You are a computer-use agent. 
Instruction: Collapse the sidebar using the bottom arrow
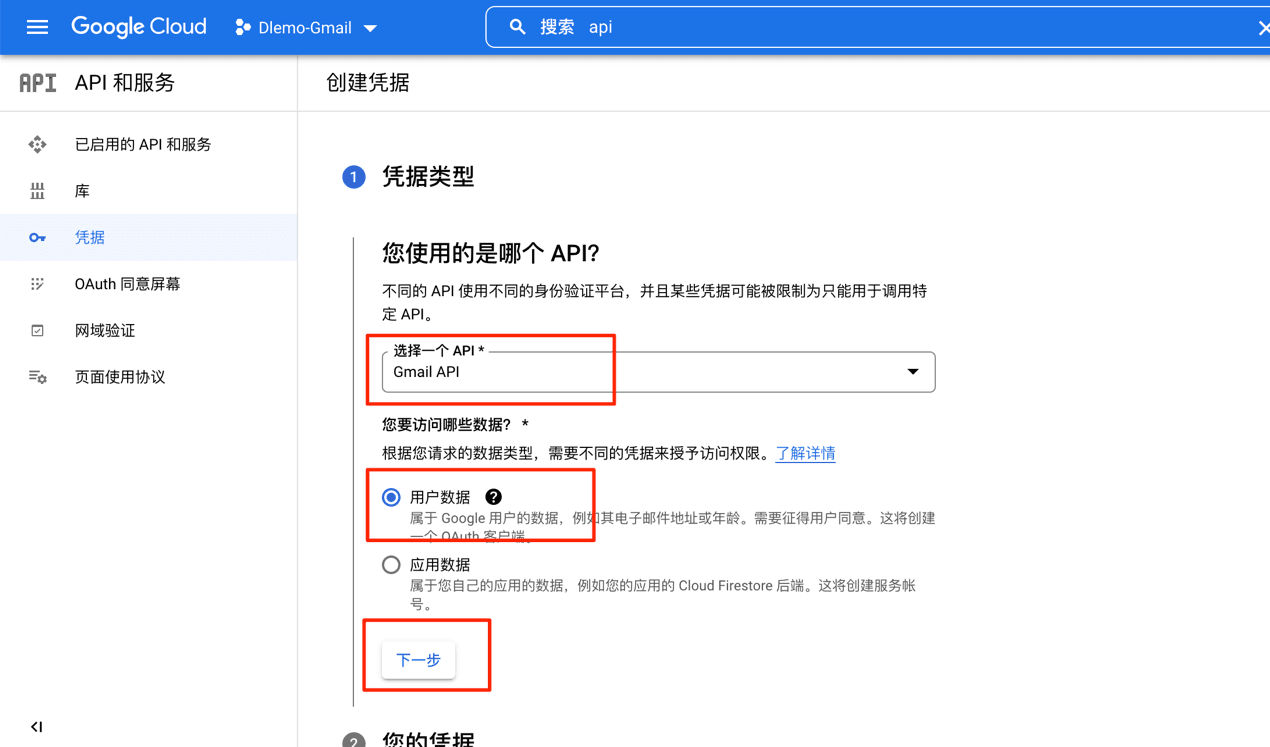(x=37, y=727)
